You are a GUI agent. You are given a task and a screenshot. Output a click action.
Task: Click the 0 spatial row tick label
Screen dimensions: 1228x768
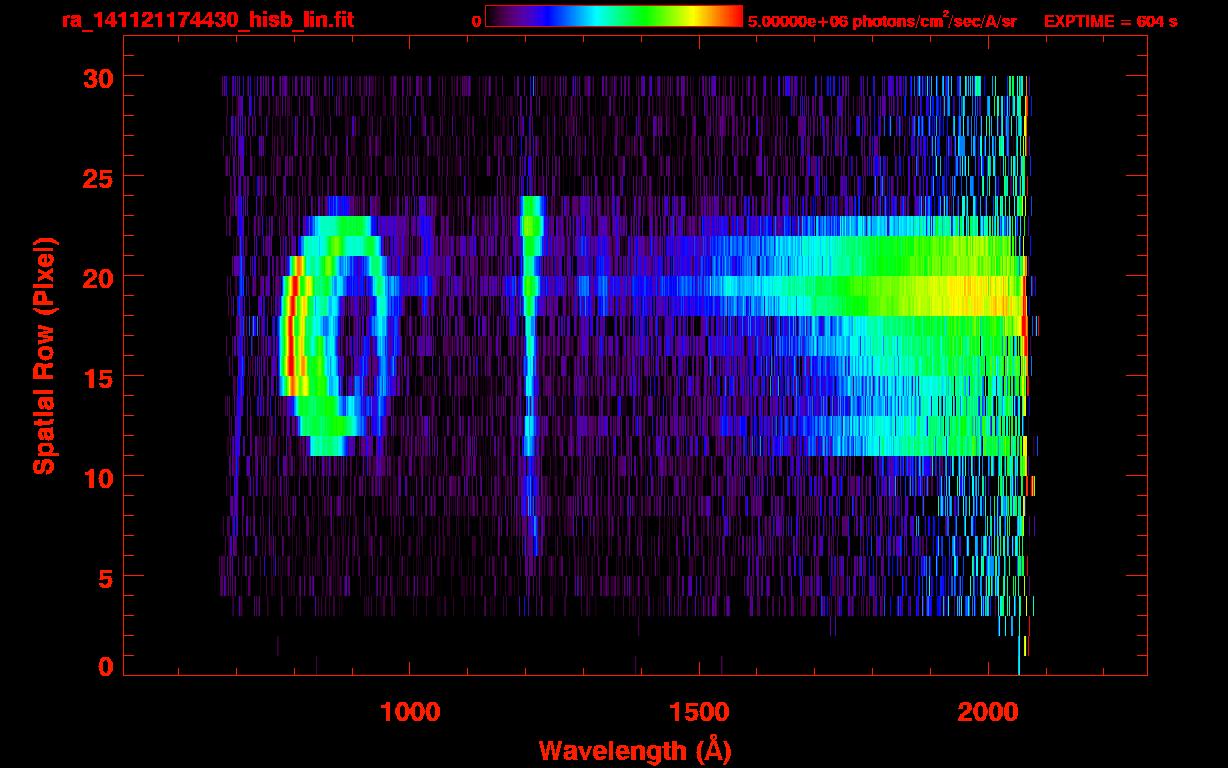[x=105, y=666]
